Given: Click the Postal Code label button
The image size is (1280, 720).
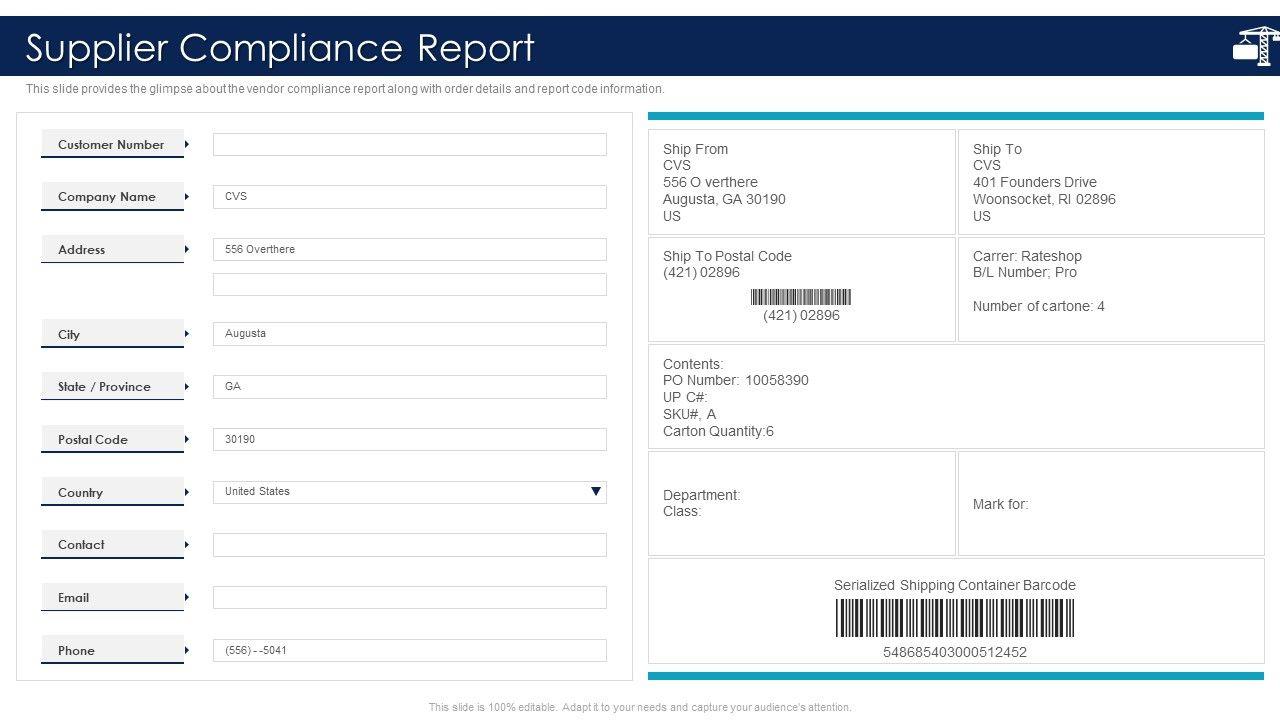Looking at the screenshot, I should click(x=112, y=439).
